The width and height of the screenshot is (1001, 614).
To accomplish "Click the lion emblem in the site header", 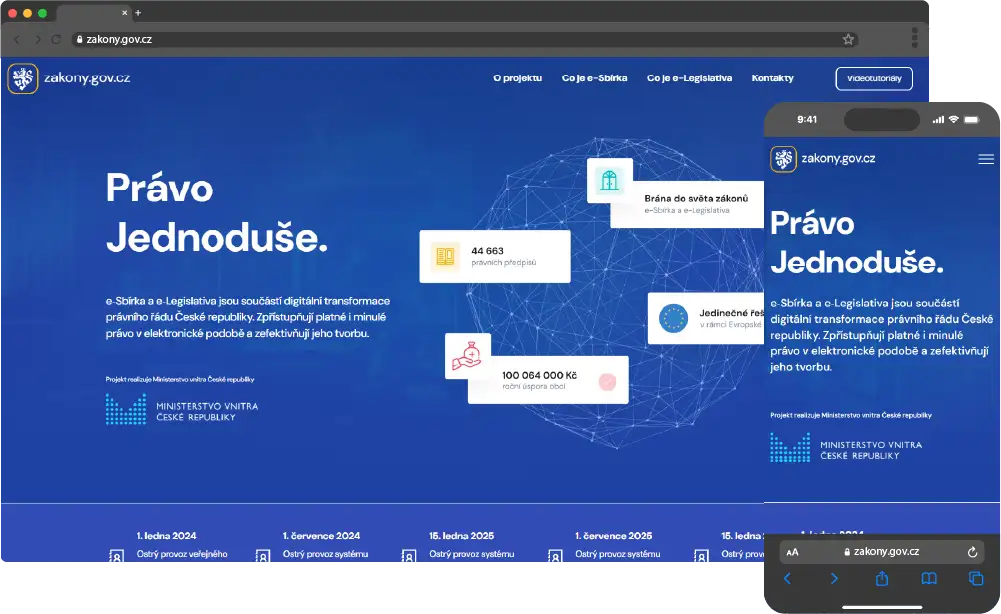I will point(22,77).
